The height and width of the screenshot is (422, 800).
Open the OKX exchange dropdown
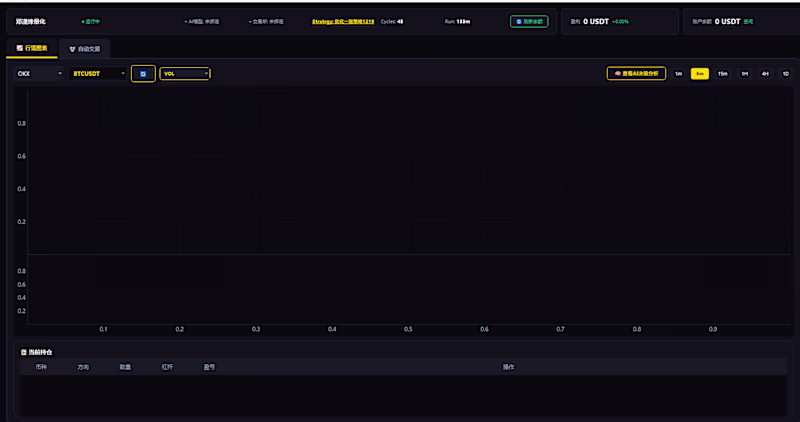tap(39, 73)
